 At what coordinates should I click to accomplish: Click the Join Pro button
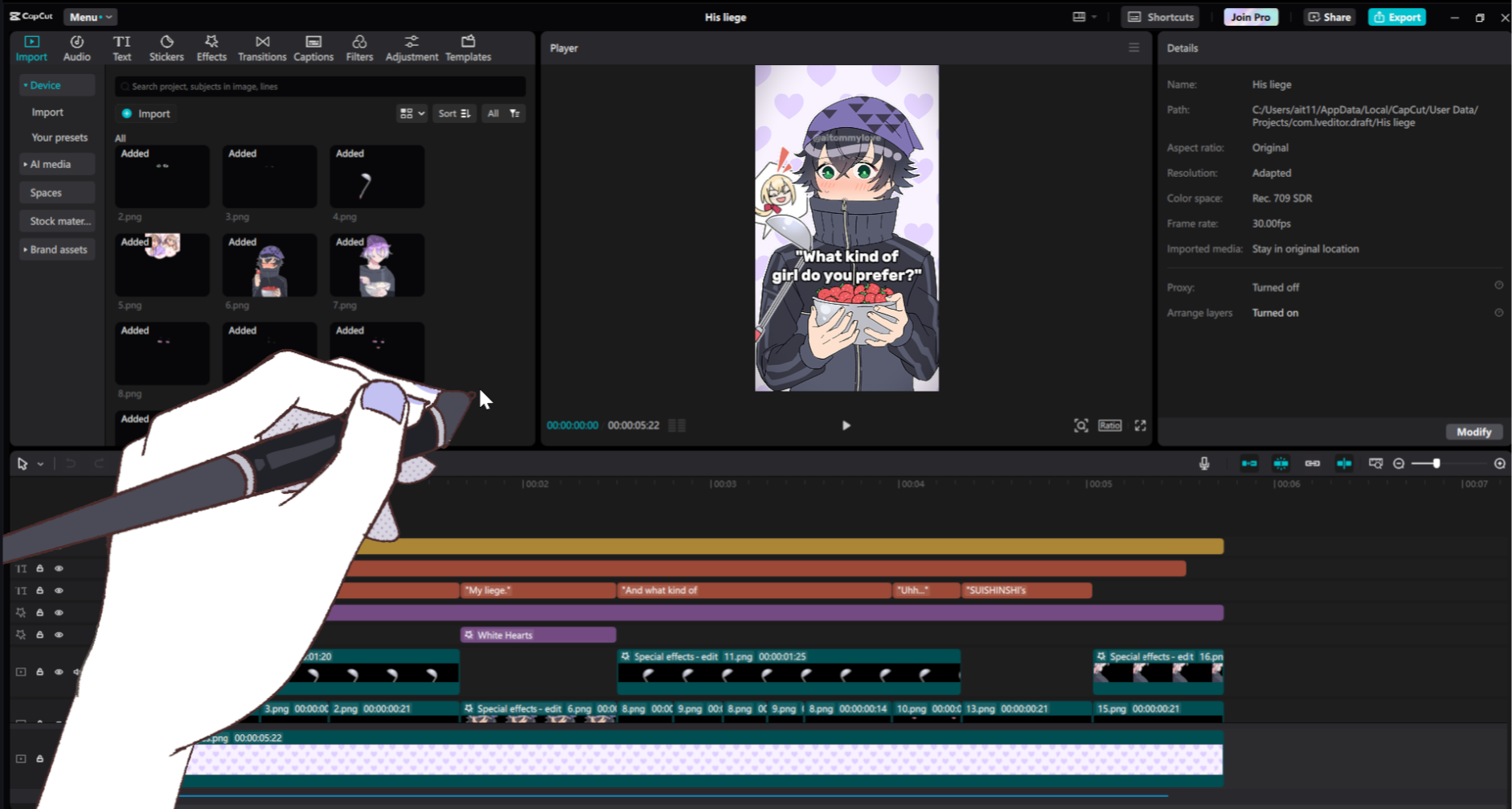coord(1251,17)
